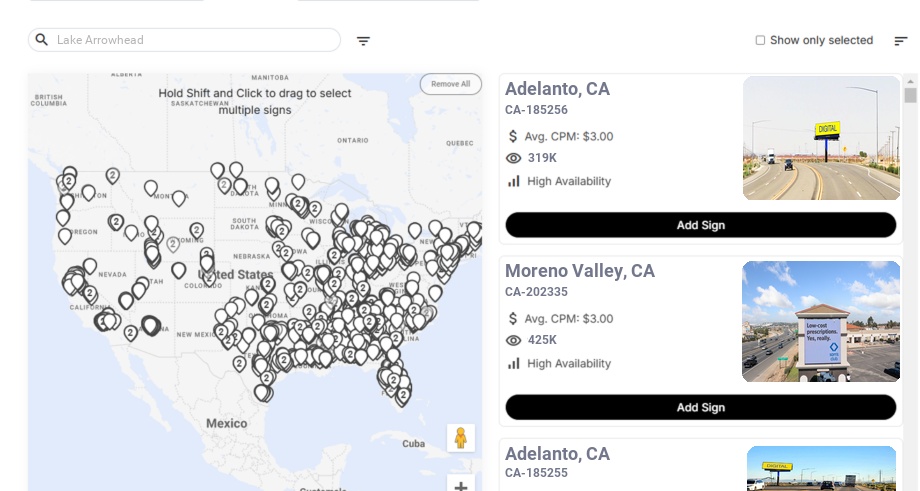Add the Moreno Valley CA-202335 sign

700,407
